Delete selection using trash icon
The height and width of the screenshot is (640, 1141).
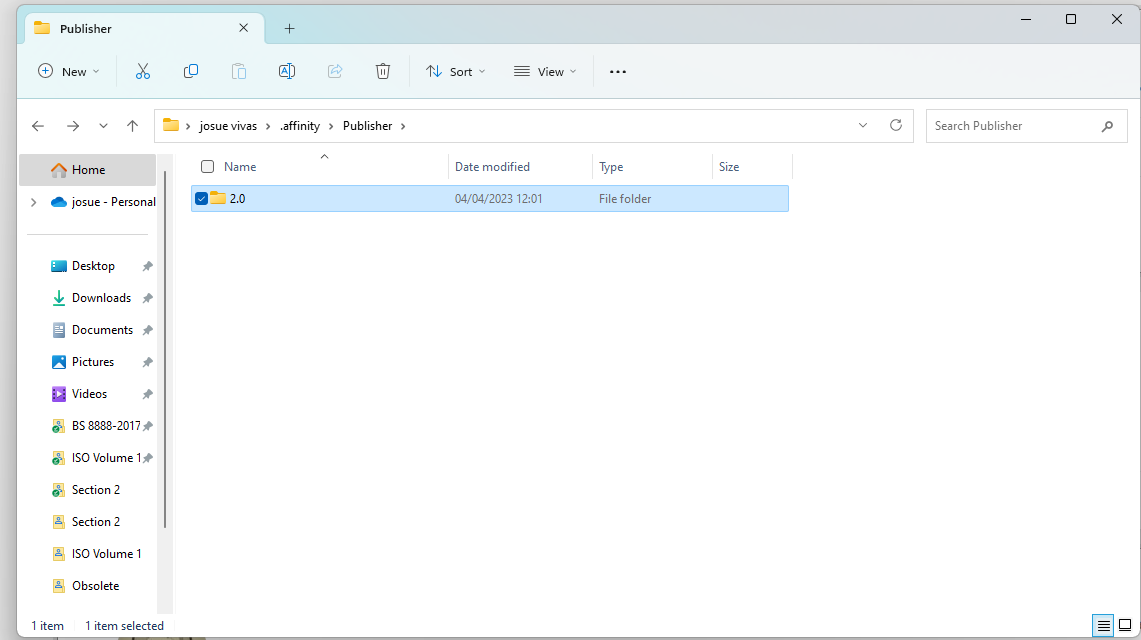[x=383, y=71]
